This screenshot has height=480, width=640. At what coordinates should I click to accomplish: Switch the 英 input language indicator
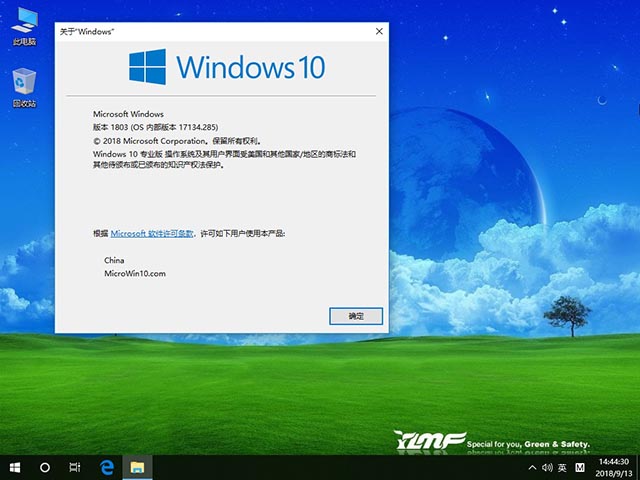tap(562, 467)
